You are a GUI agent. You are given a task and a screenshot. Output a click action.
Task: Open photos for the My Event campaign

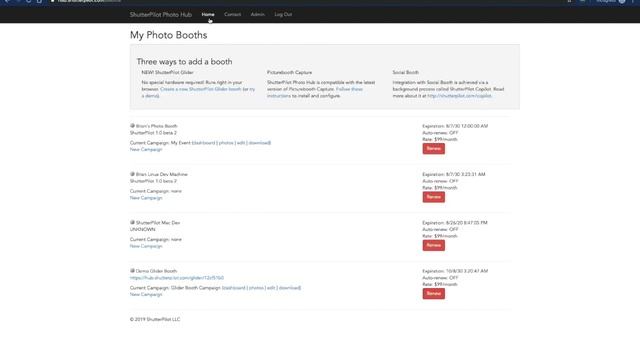(226, 143)
